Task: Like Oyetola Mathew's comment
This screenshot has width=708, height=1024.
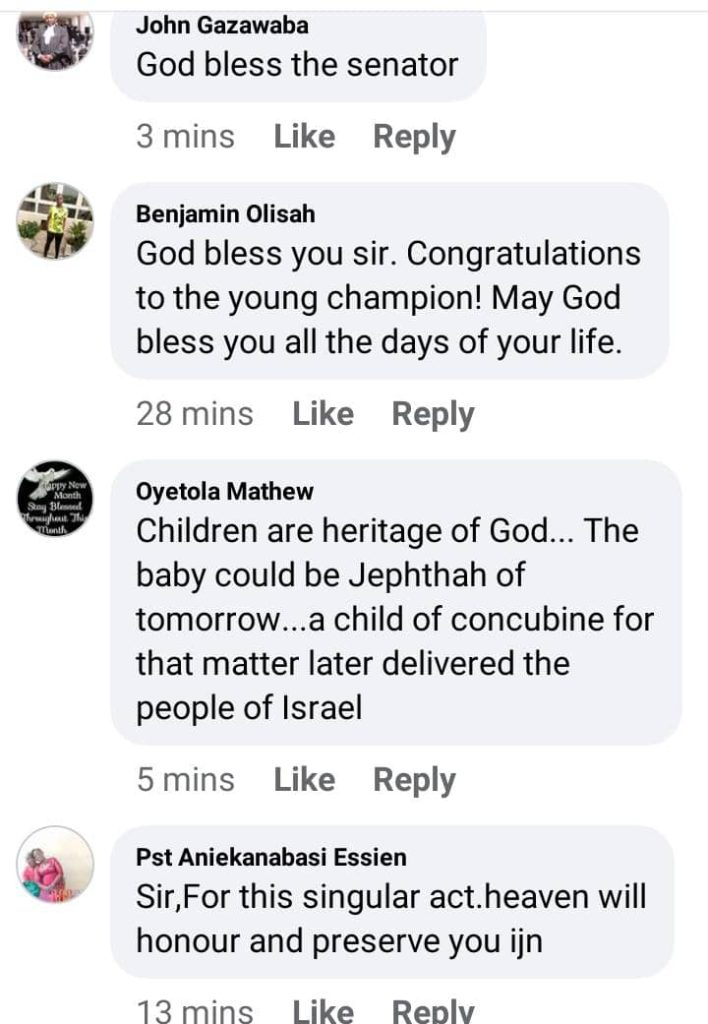Action: 304,780
